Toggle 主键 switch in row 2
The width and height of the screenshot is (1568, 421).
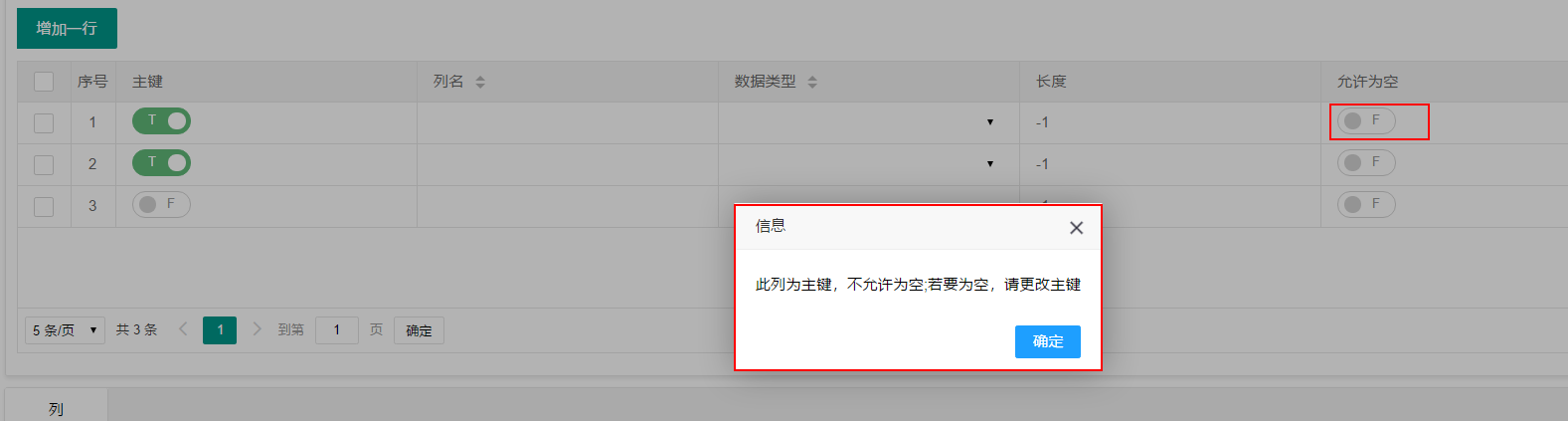[161, 162]
